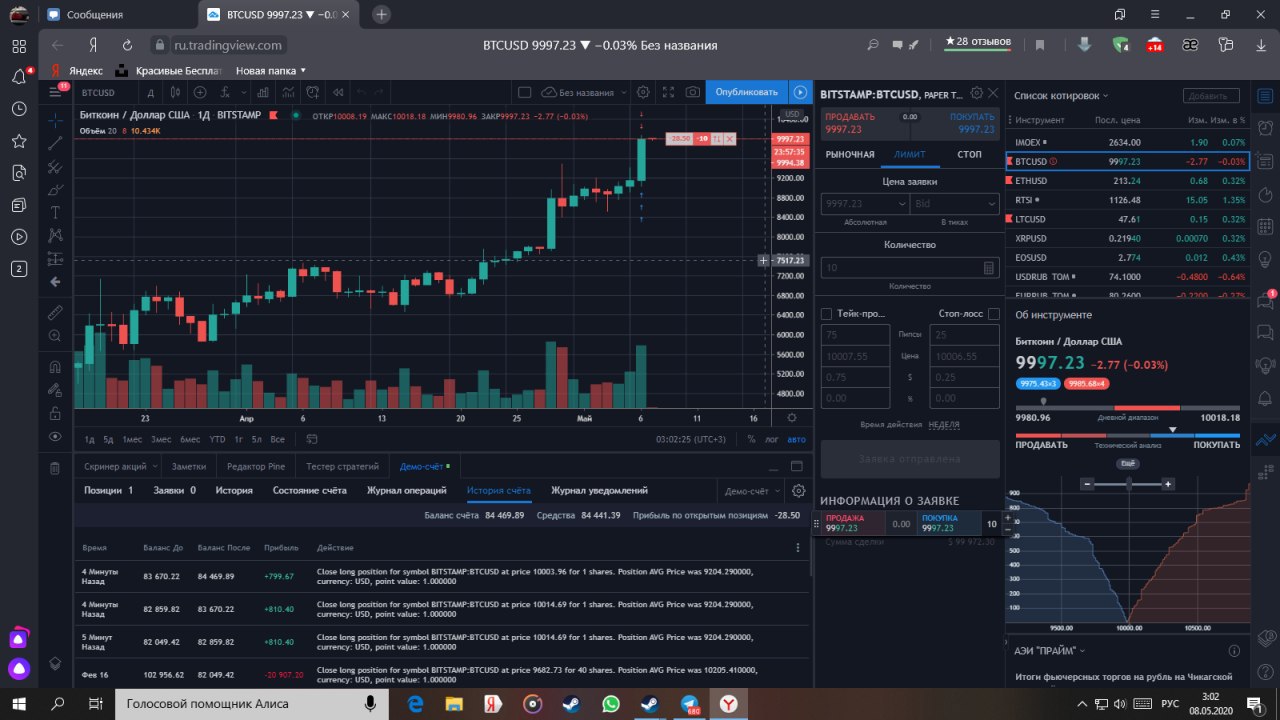Open the НЕДЕЛЯ order duration selector
Screen dimensions: 1280x720
[x=944, y=425]
